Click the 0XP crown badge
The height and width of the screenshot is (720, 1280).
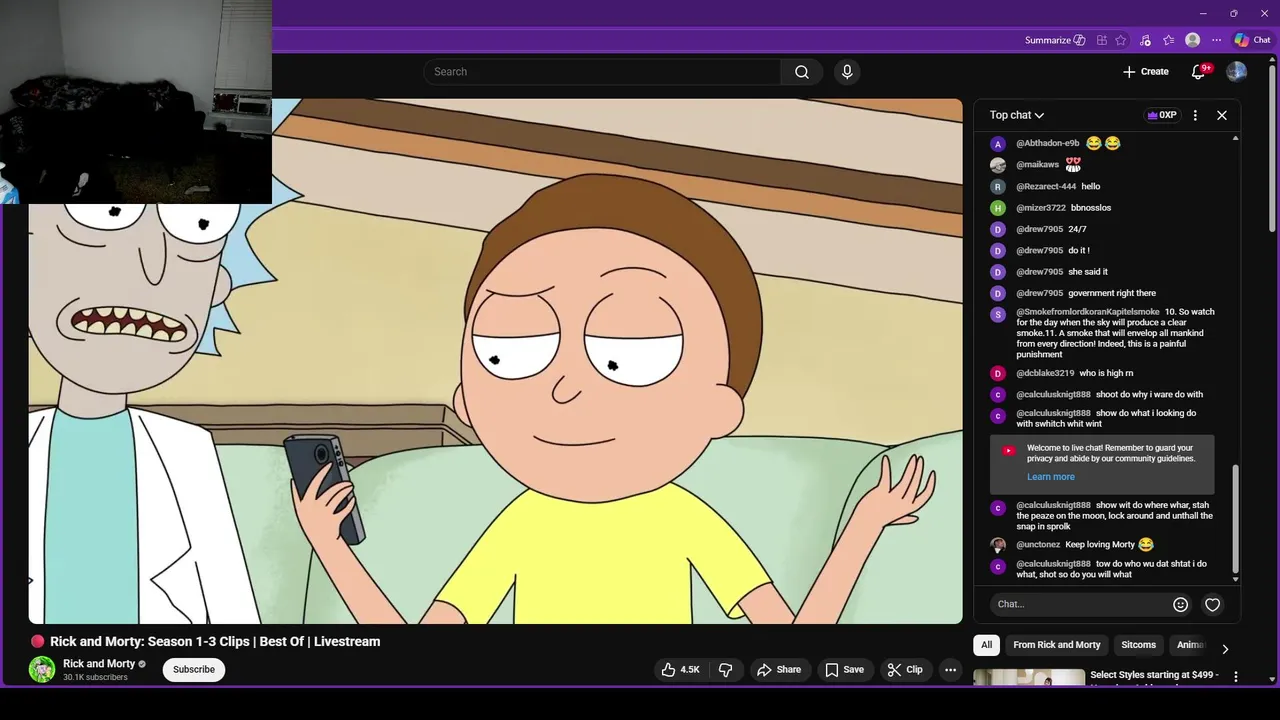[x=1162, y=115]
